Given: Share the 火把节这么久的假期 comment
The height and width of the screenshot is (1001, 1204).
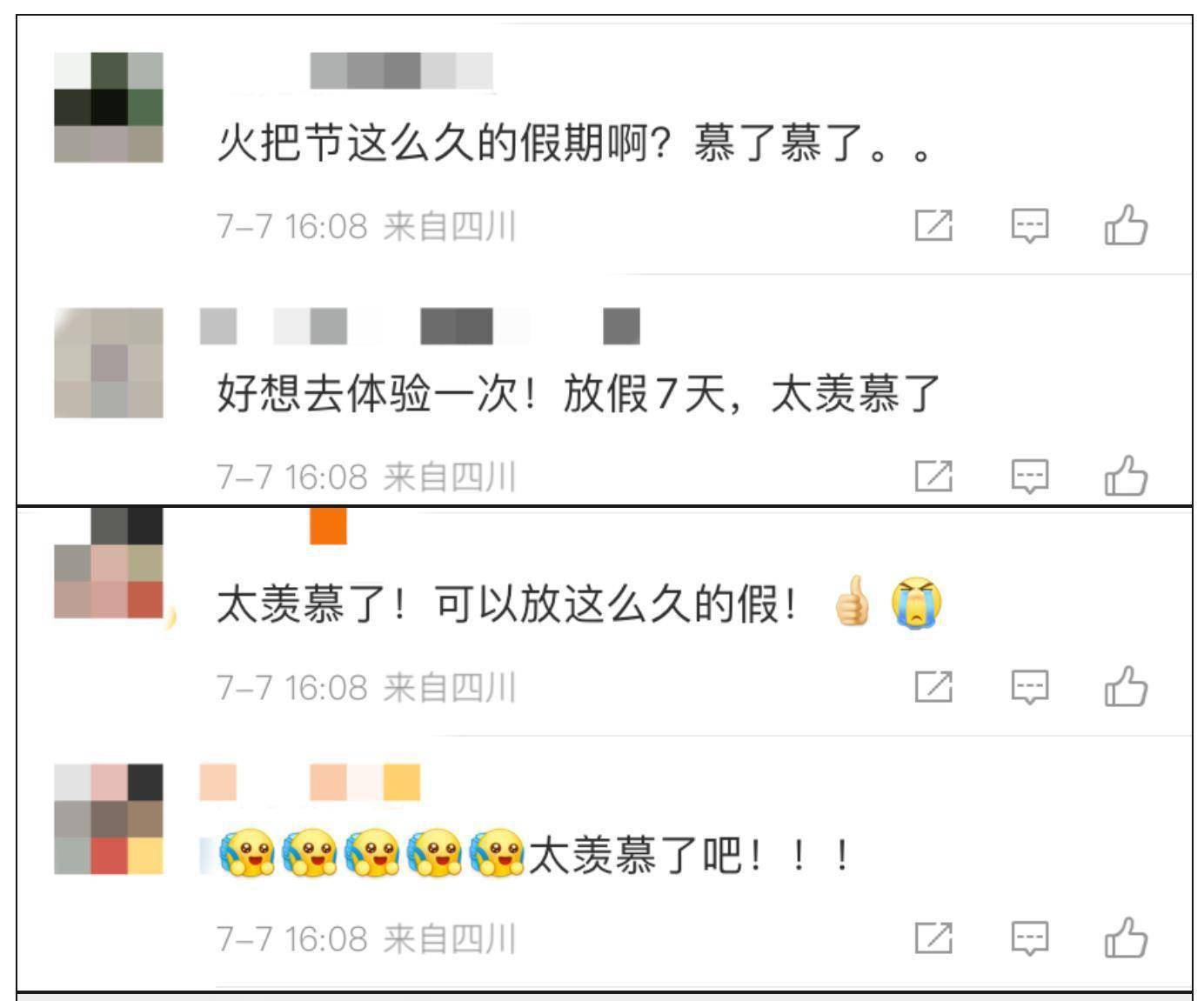Looking at the screenshot, I should pos(933,225).
